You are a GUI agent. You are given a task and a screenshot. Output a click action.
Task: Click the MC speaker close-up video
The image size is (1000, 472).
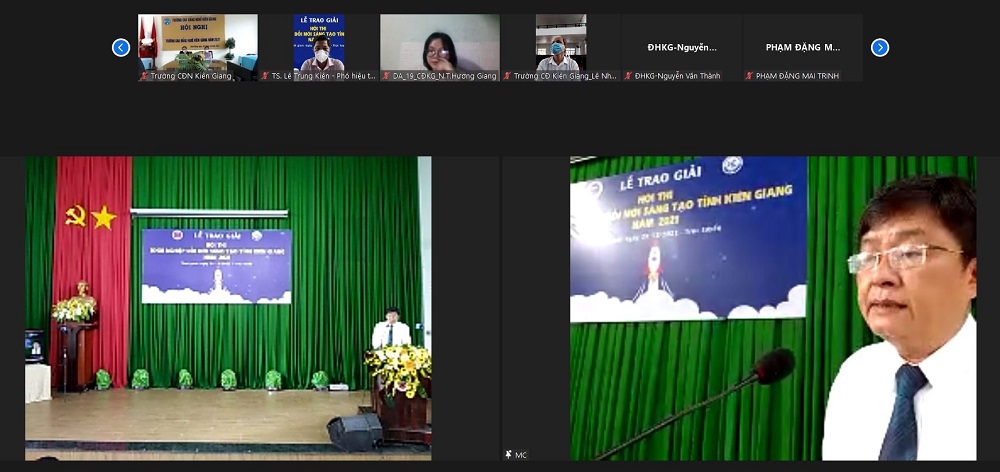click(x=772, y=307)
